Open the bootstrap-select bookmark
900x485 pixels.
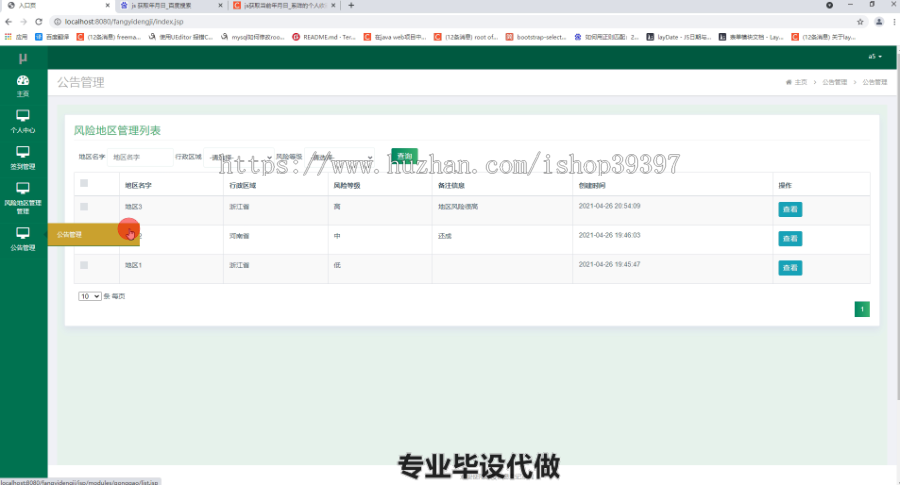536,37
